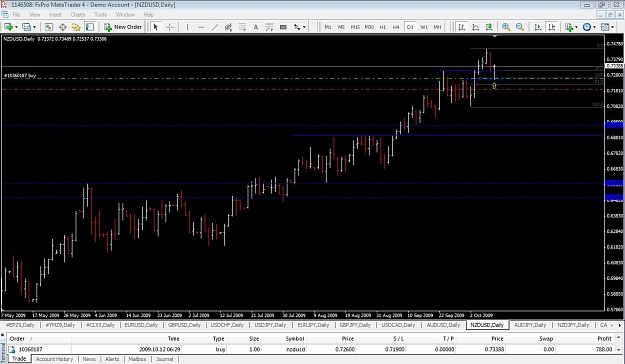
Task: Switch to M15 timeframe
Action: (355, 27)
